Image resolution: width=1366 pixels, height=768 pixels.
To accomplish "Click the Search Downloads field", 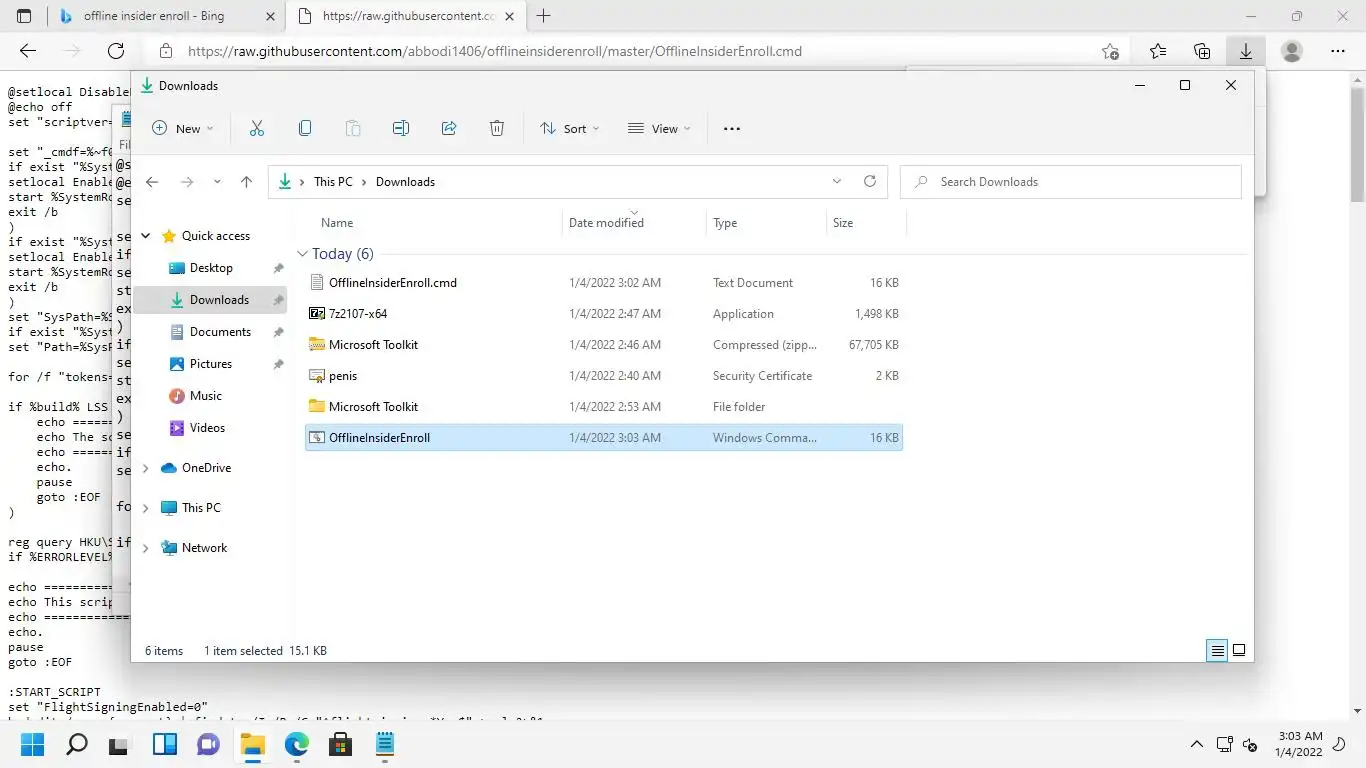I will (1071, 182).
